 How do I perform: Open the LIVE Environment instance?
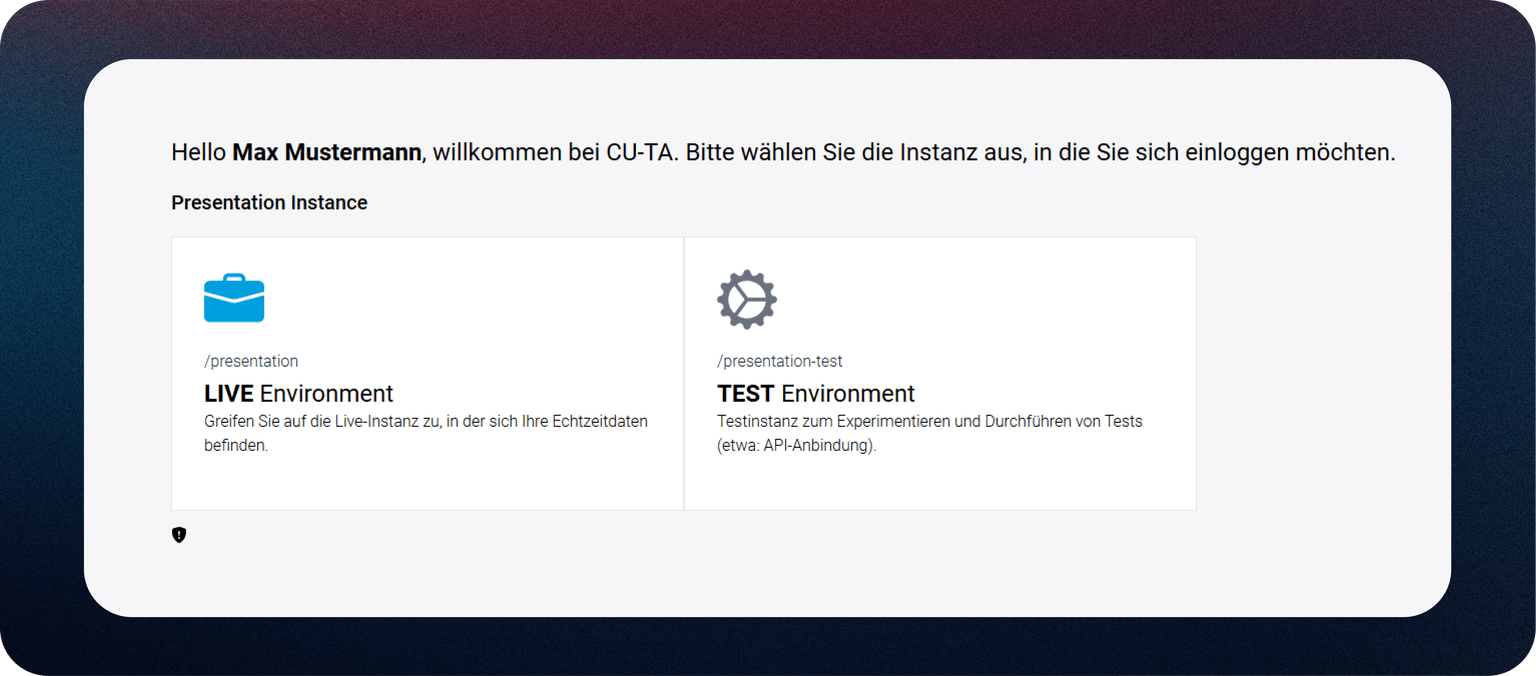427,373
